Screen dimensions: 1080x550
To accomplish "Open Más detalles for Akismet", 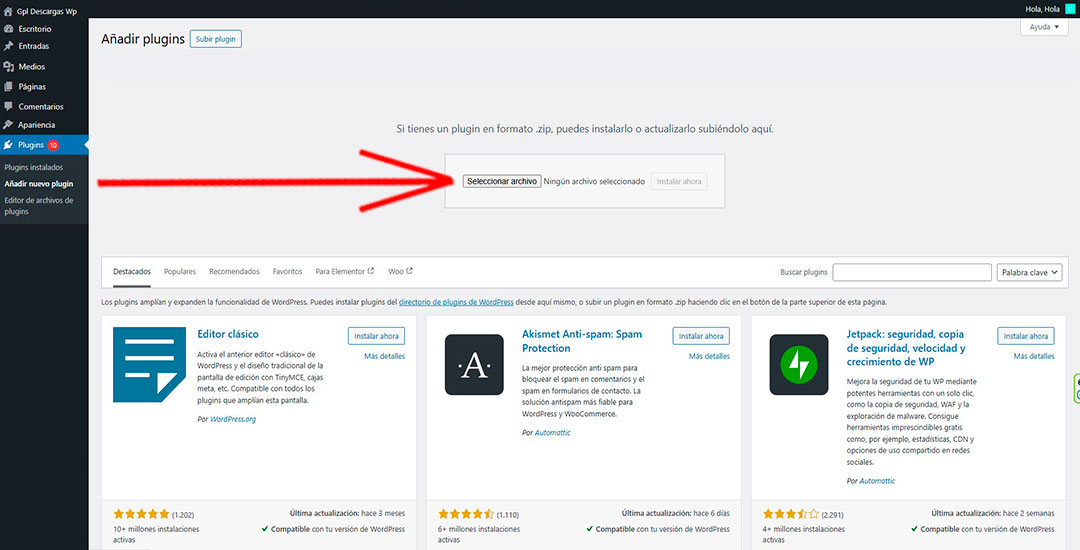I will point(709,357).
